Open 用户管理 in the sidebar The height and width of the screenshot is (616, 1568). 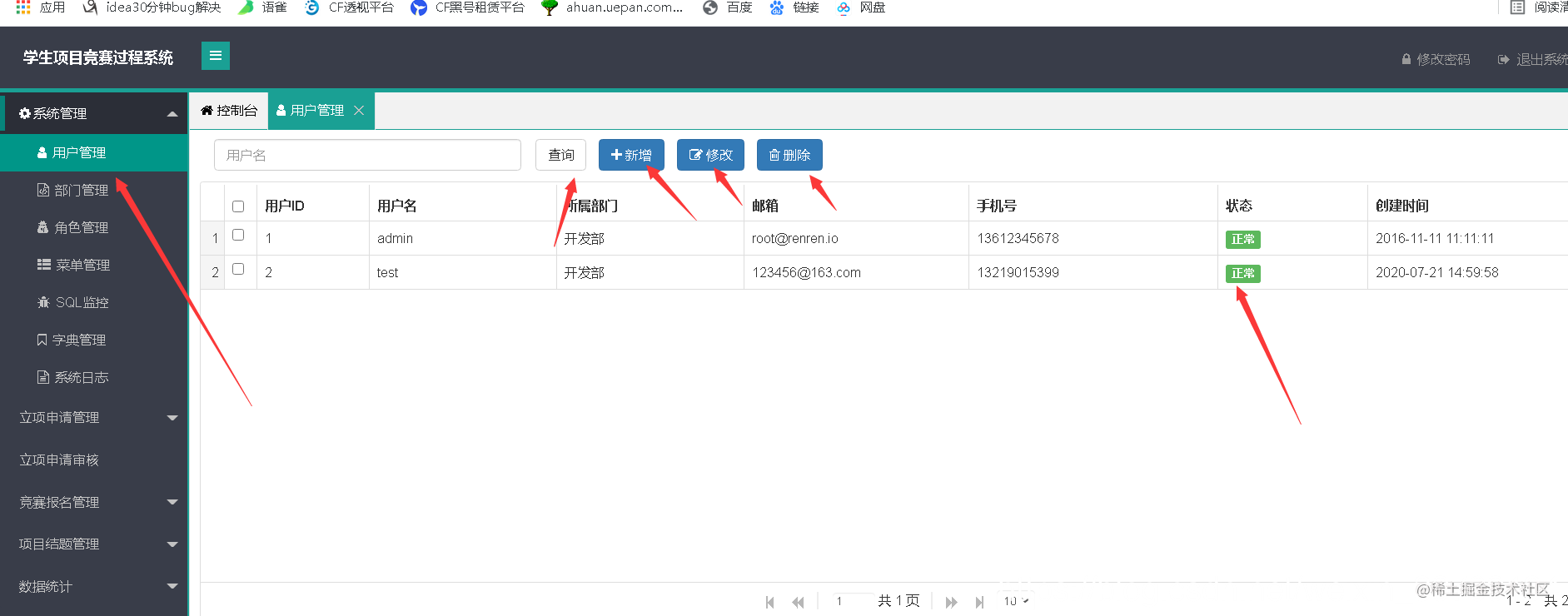tap(94, 152)
